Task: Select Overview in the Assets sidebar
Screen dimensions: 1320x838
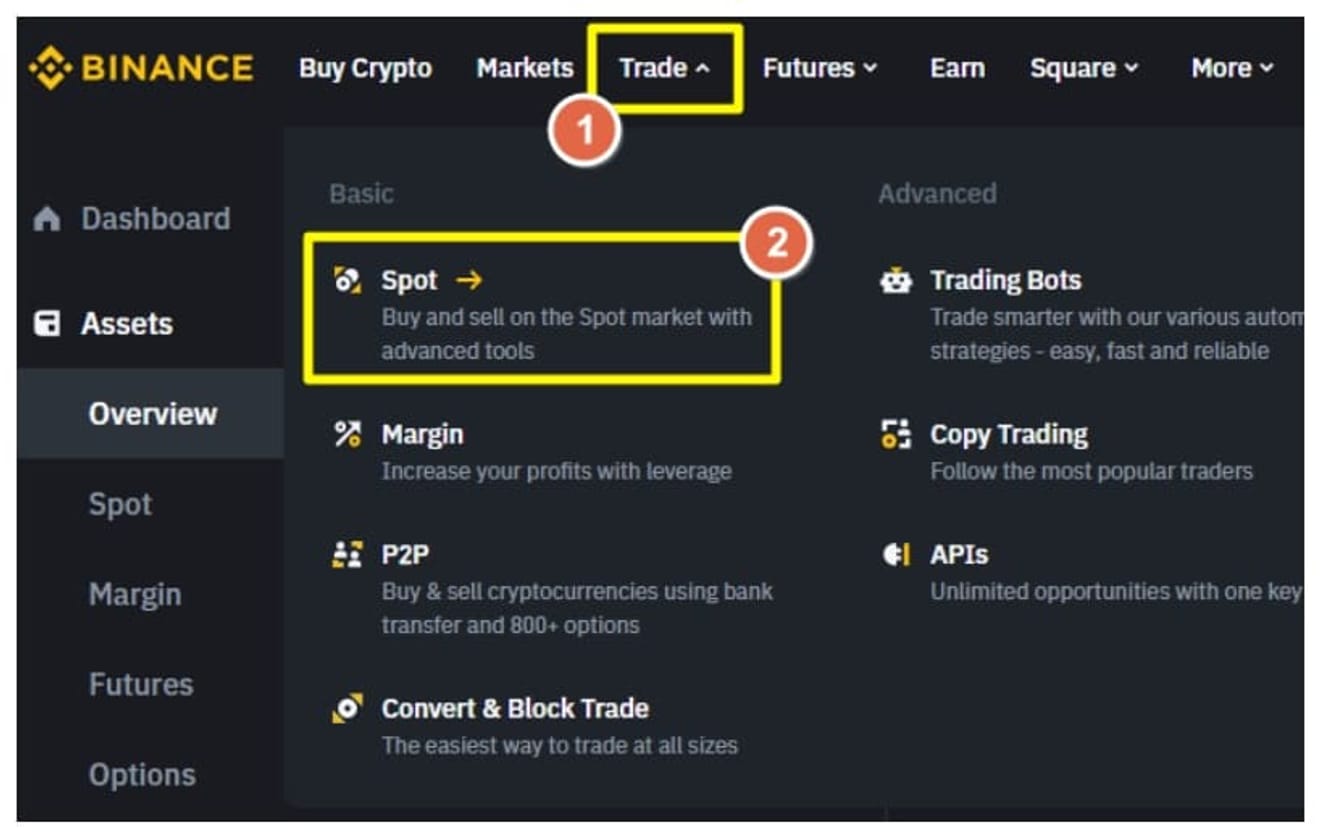Action: pyautogui.click(x=152, y=414)
